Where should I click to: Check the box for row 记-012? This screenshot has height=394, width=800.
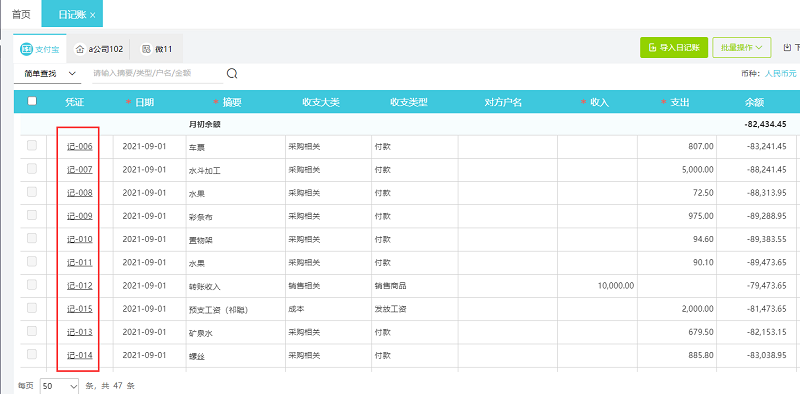(x=32, y=285)
